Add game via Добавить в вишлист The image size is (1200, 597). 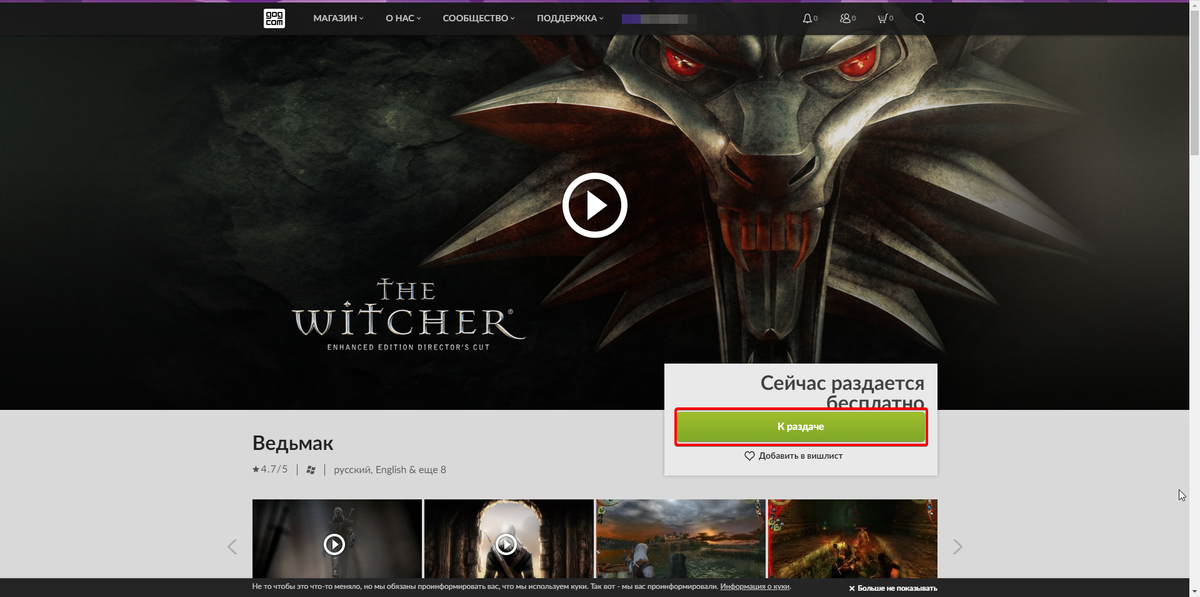point(794,456)
